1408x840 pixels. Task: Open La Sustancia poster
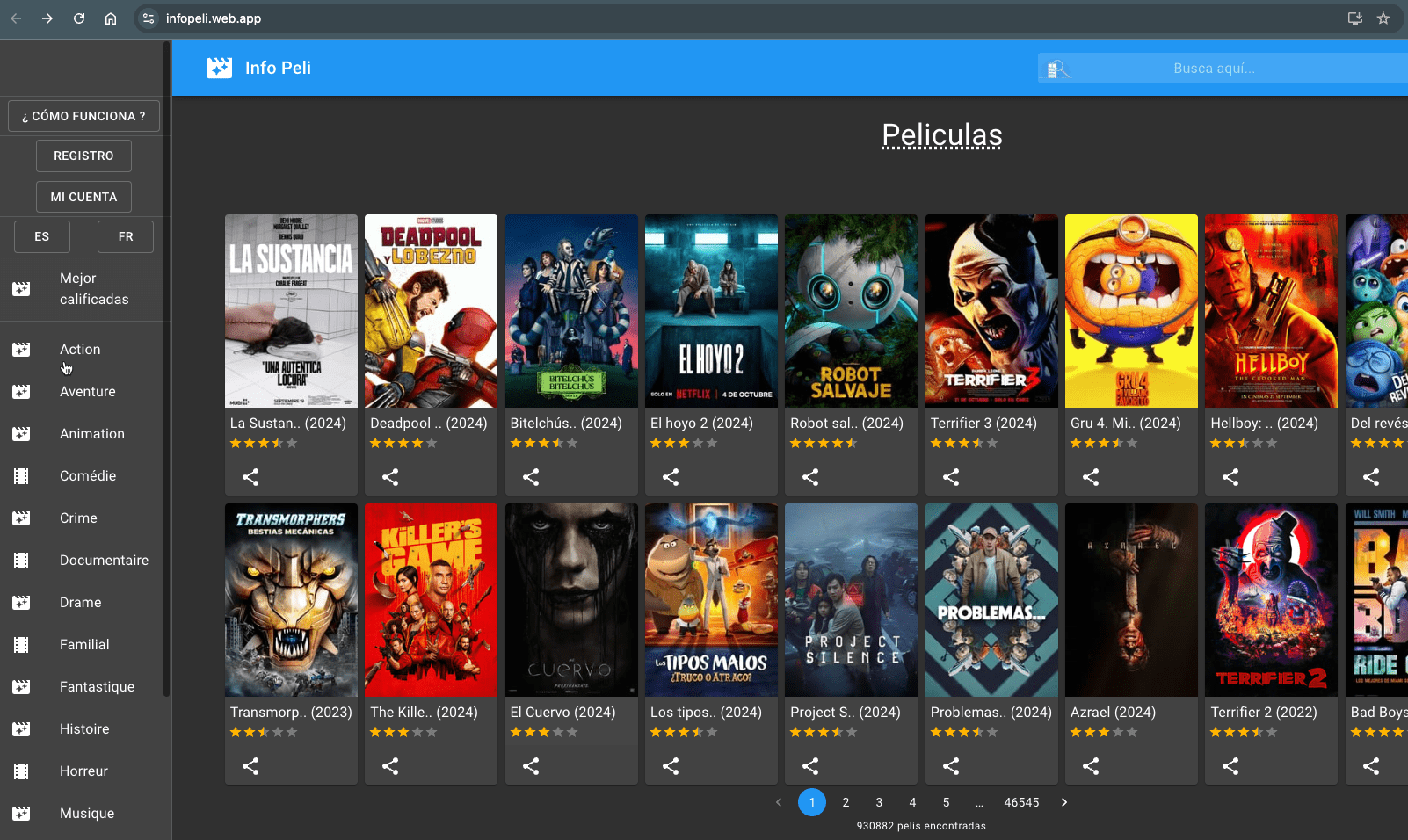291,311
